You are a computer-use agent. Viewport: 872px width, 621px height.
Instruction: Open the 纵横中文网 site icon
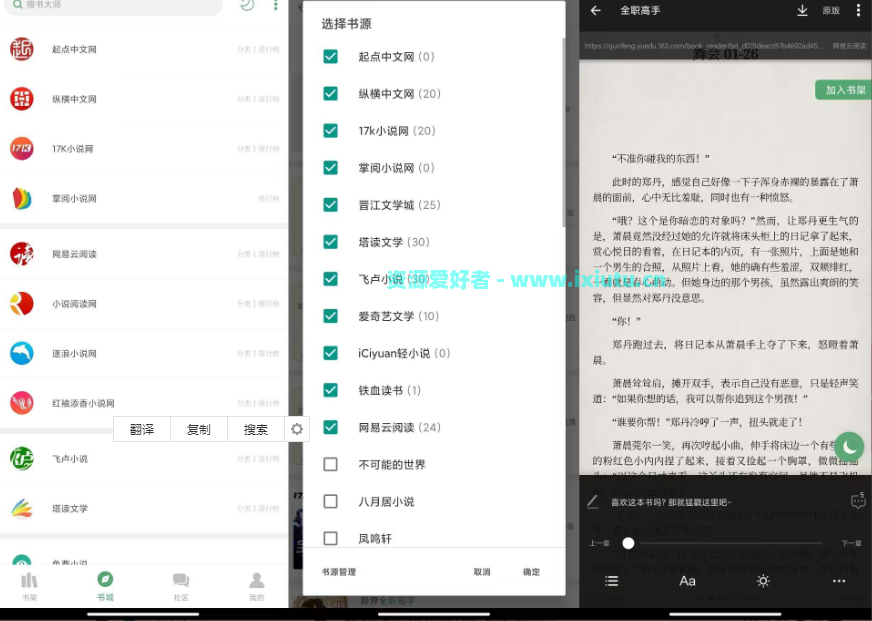(x=22, y=98)
